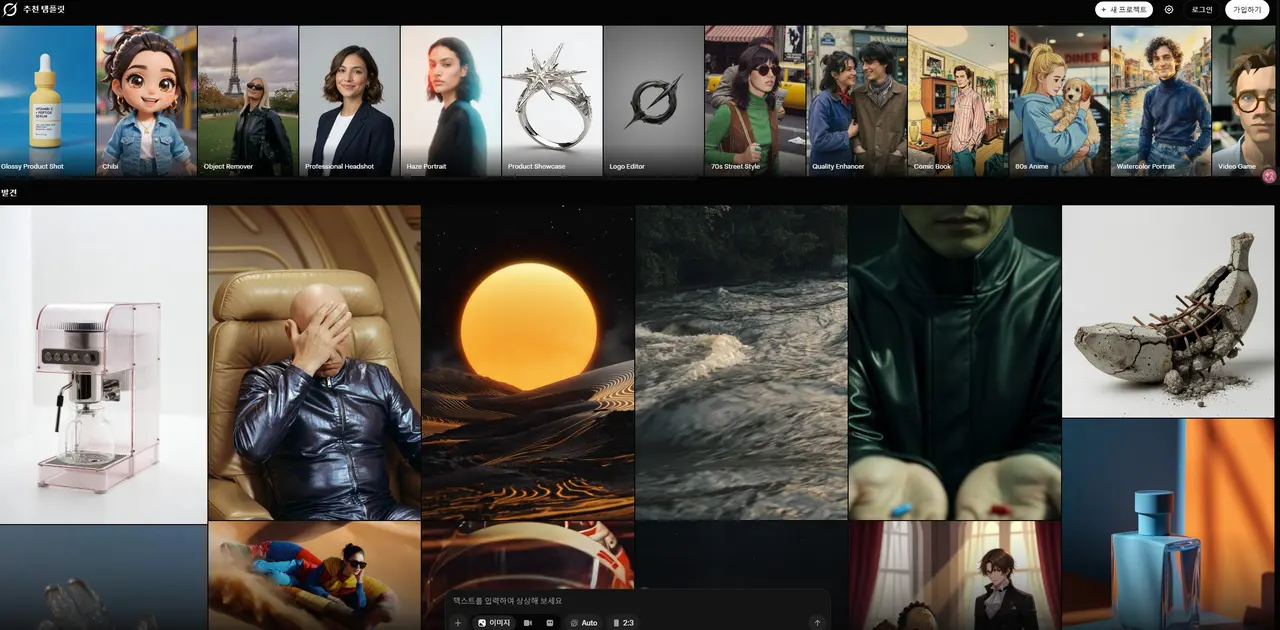Open settings gear icon in top bar

(1169, 9)
